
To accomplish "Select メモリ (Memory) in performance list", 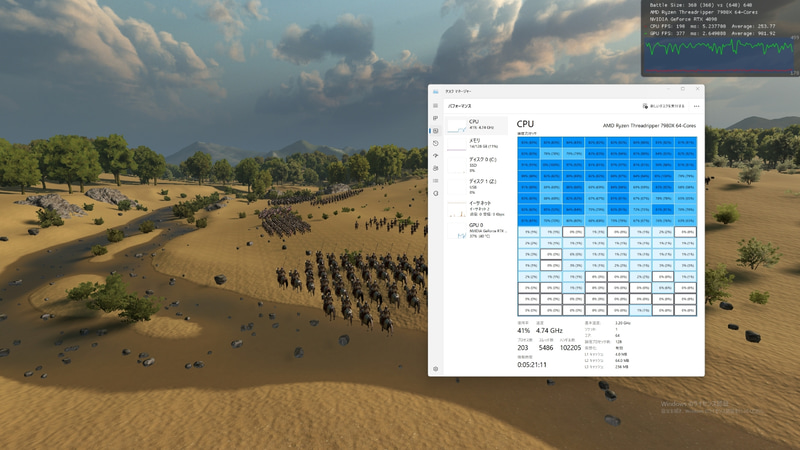I will tap(477, 143).
